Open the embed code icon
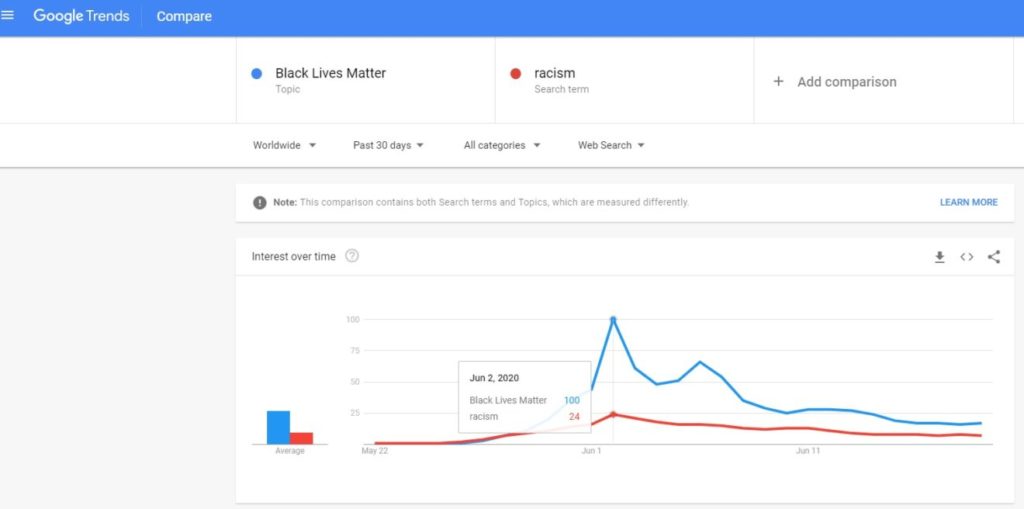 (x=967, y=257)
